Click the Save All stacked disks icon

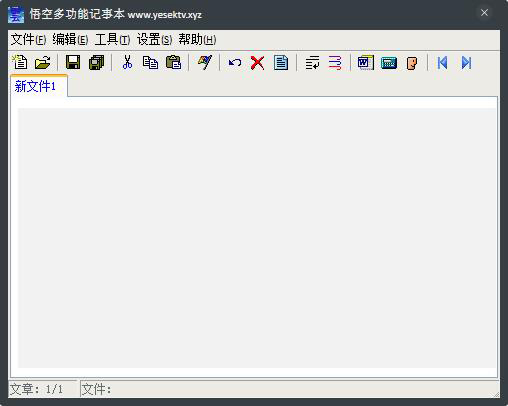click(x=96, y=62)
